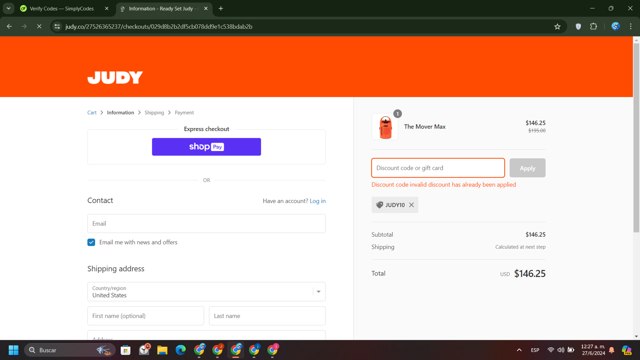
Task: Open the Copilot icon in the taskbar
Action: click(x=627, y=350)
